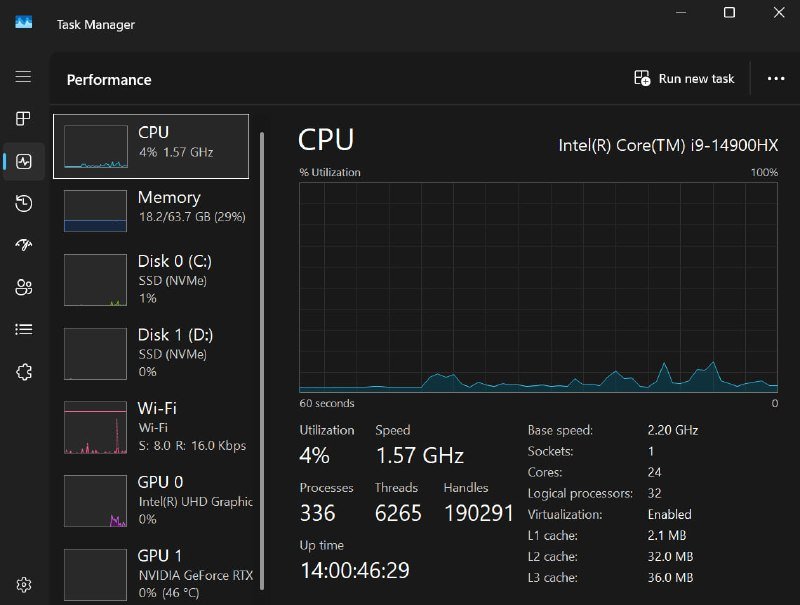
Task: Open the Users page icon
Action: point(23,288)
